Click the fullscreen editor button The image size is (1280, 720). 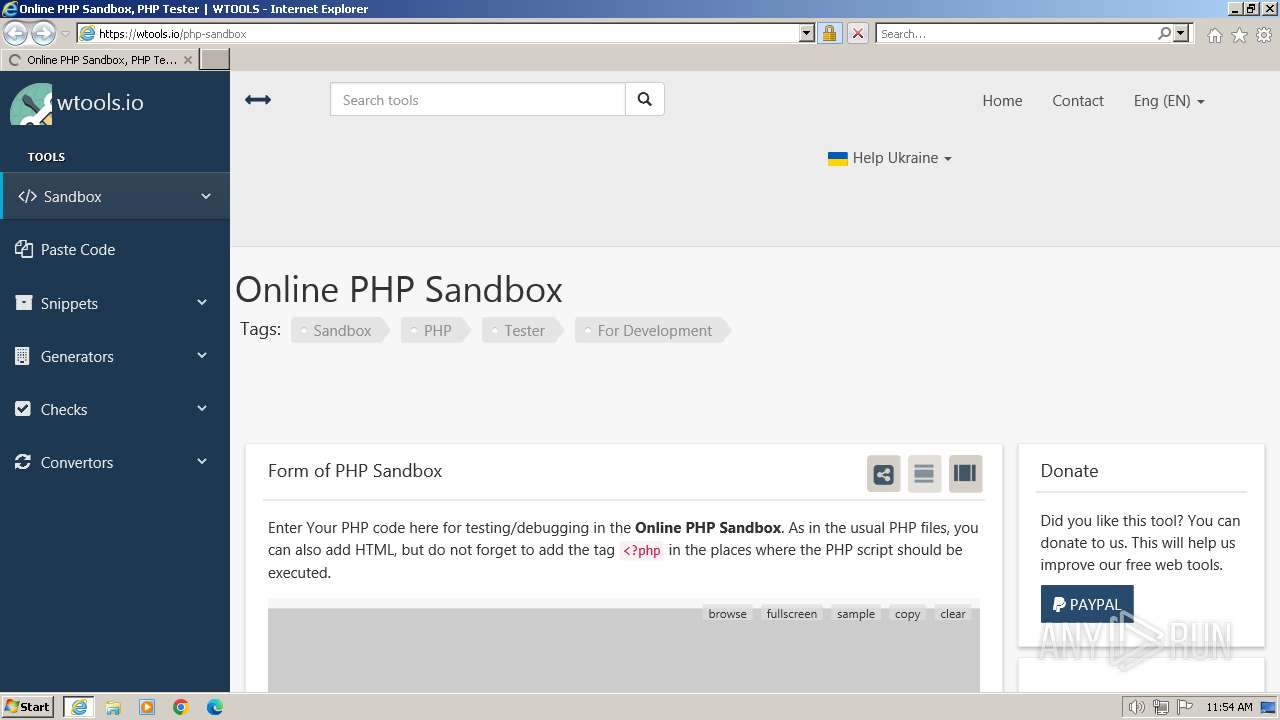(791, 614)
